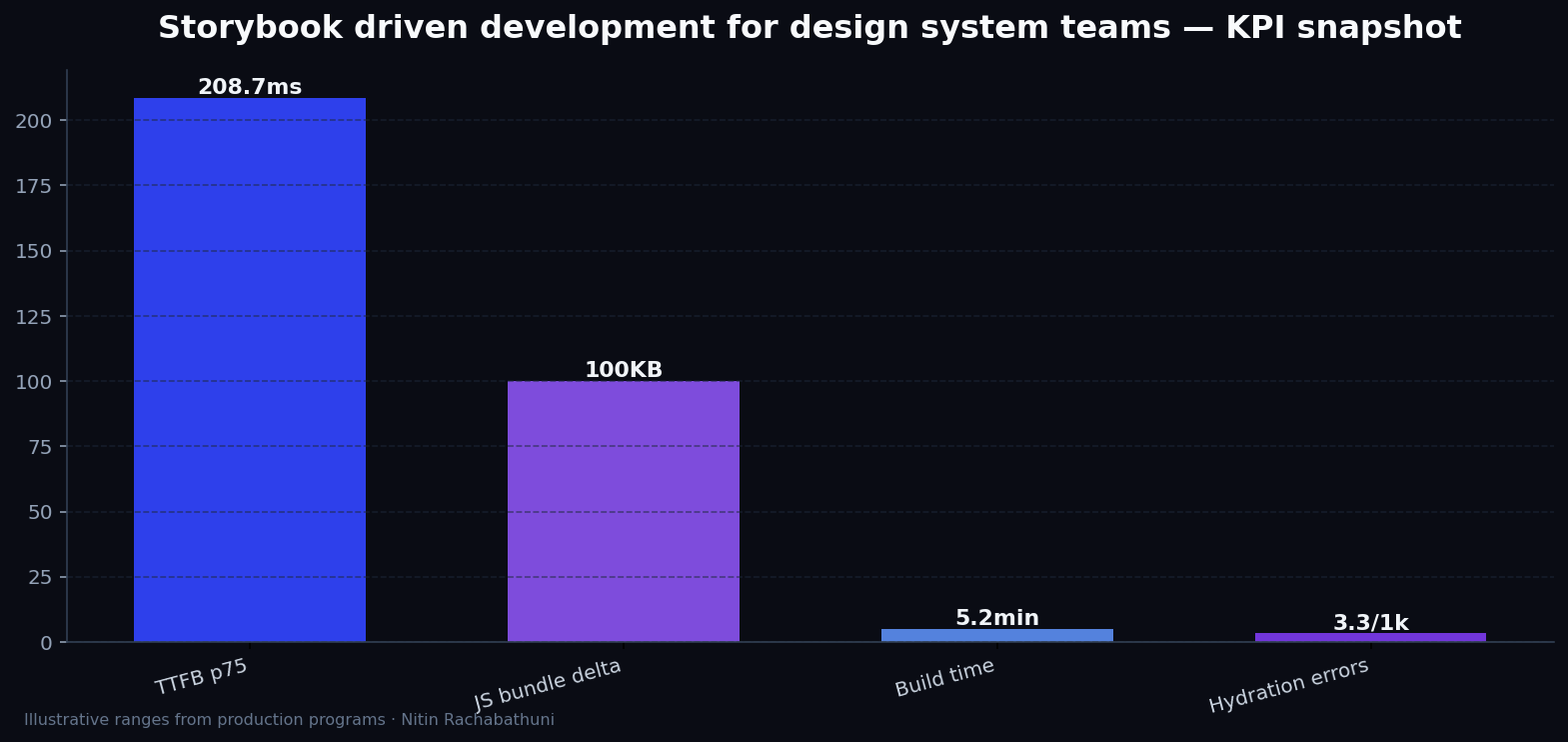
Task: Click the '3.3/1k' value label
Action: (1370, 623)
